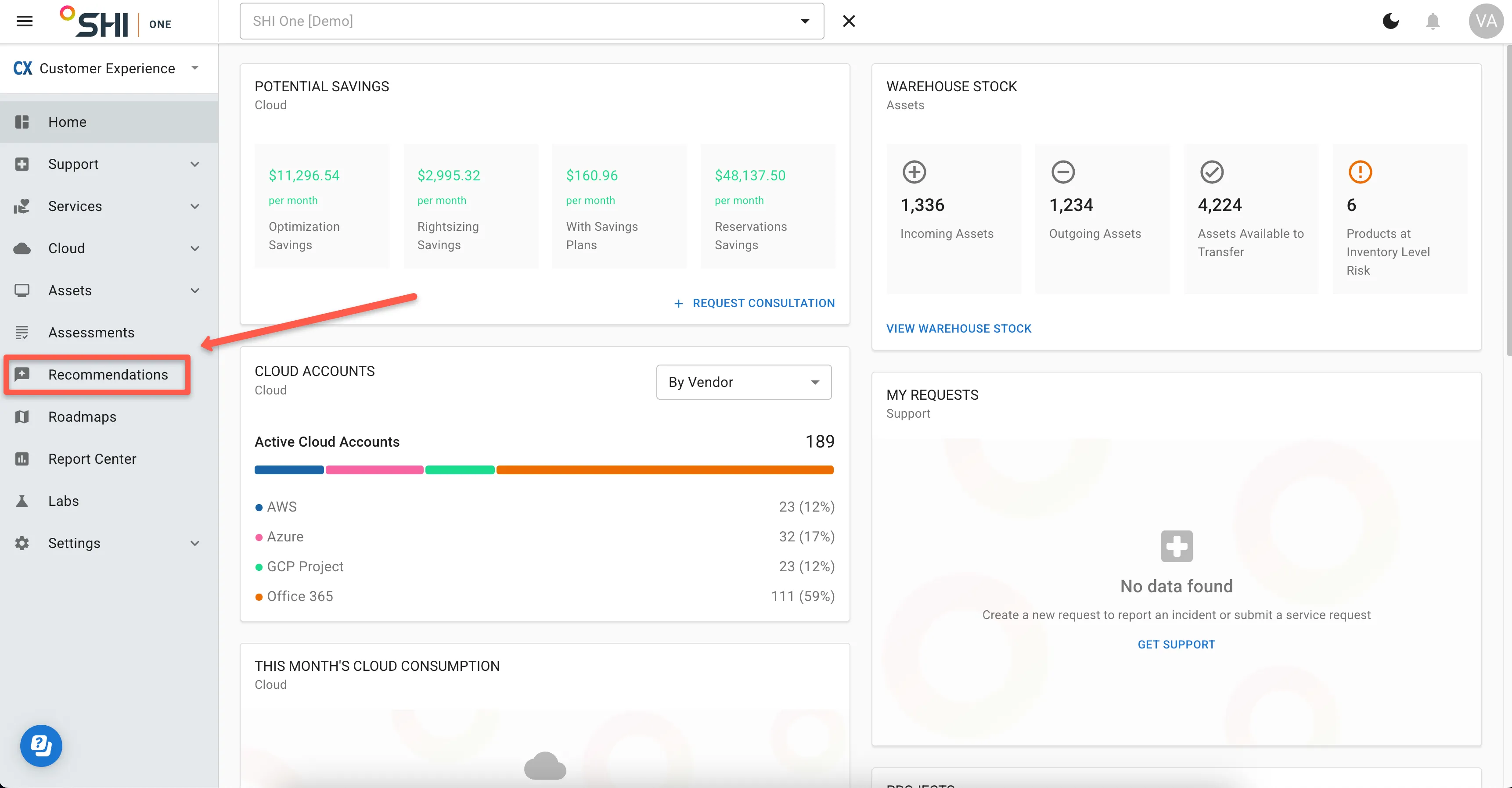Click the Support plus-box sidebar icon
Screen dimensions: 1512x788
22,164
